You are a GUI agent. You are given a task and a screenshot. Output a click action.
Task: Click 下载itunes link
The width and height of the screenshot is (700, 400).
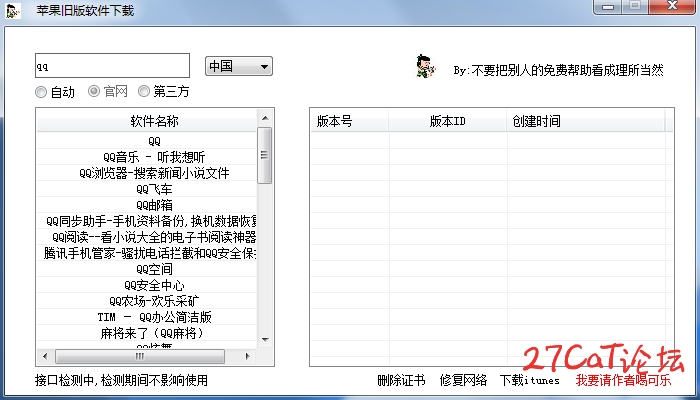click(529, 380)
